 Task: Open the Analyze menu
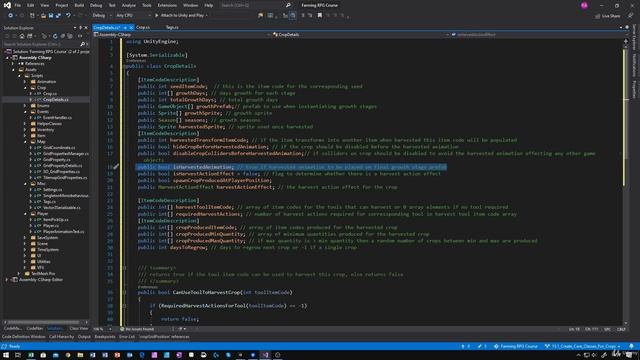(129, 5)
